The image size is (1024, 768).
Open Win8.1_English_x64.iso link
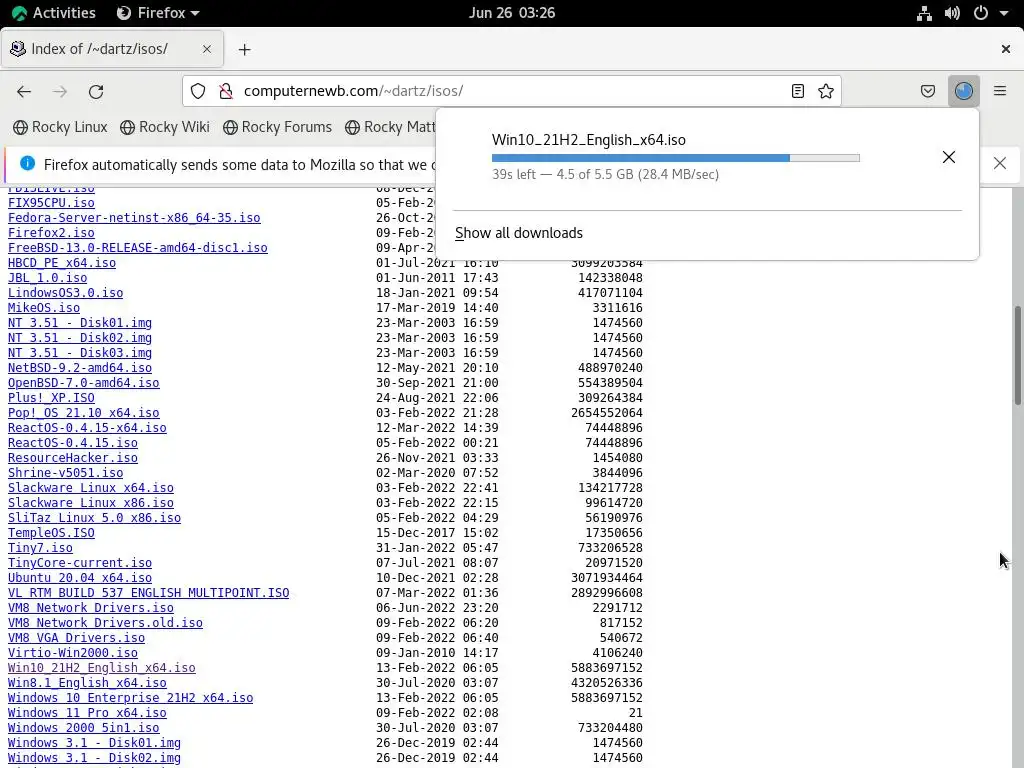(87, 684)
